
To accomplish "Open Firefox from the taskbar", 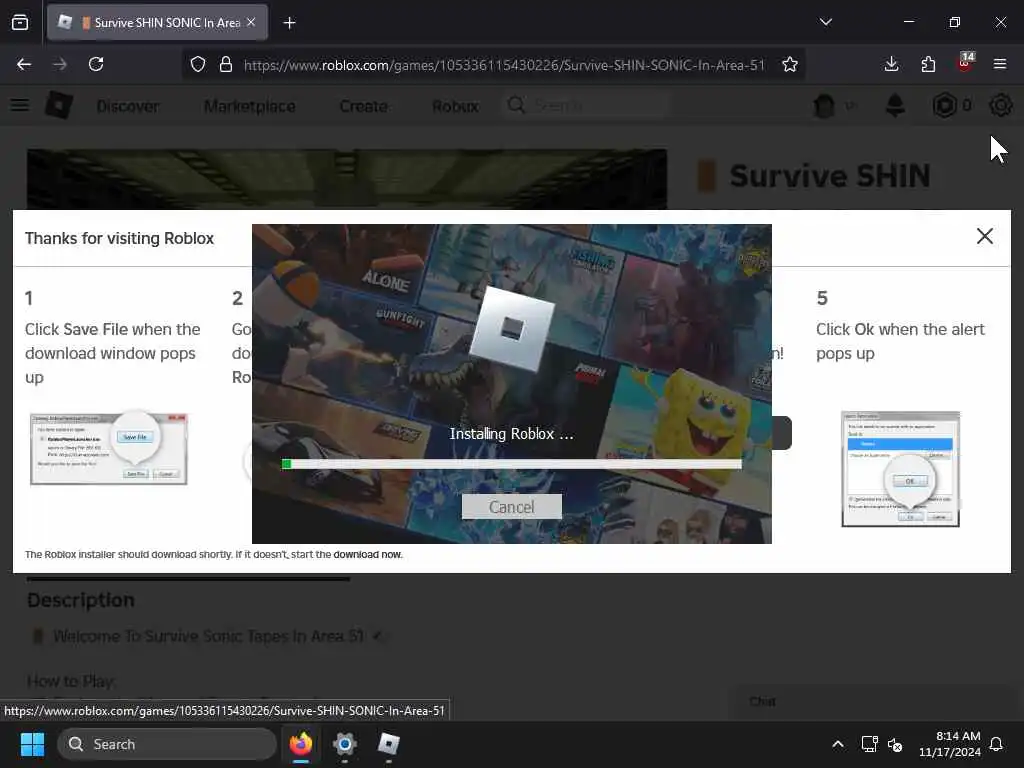I will [x=301, y=744].
